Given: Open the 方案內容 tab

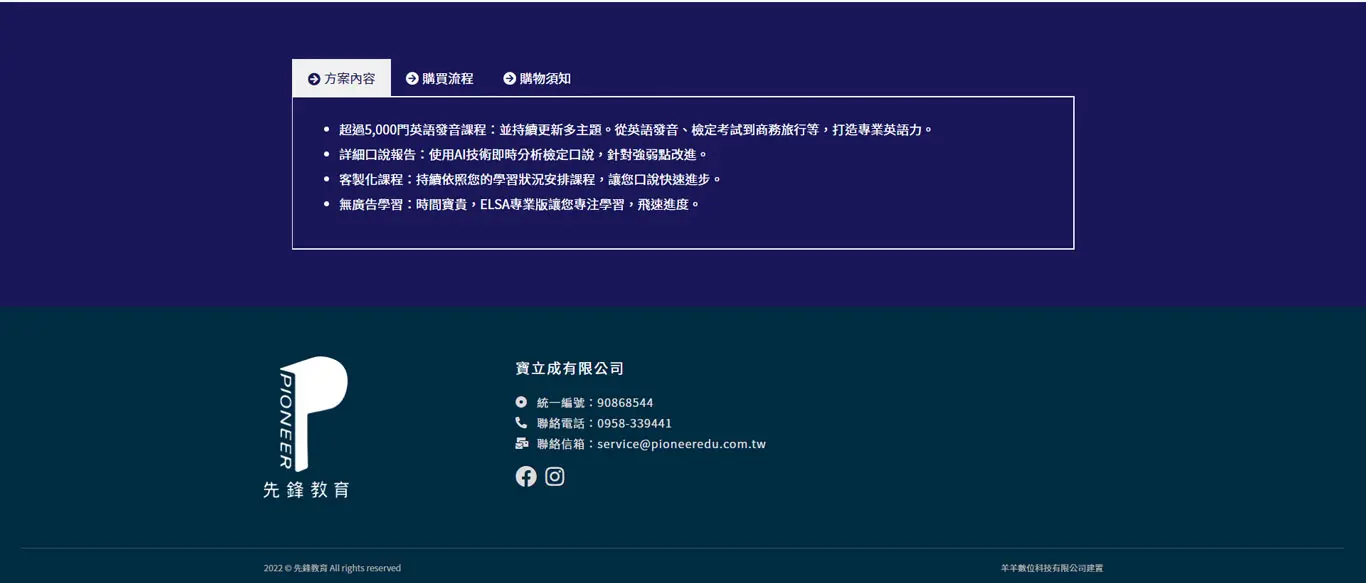Looking at the screenshot, I should (341, 78).
